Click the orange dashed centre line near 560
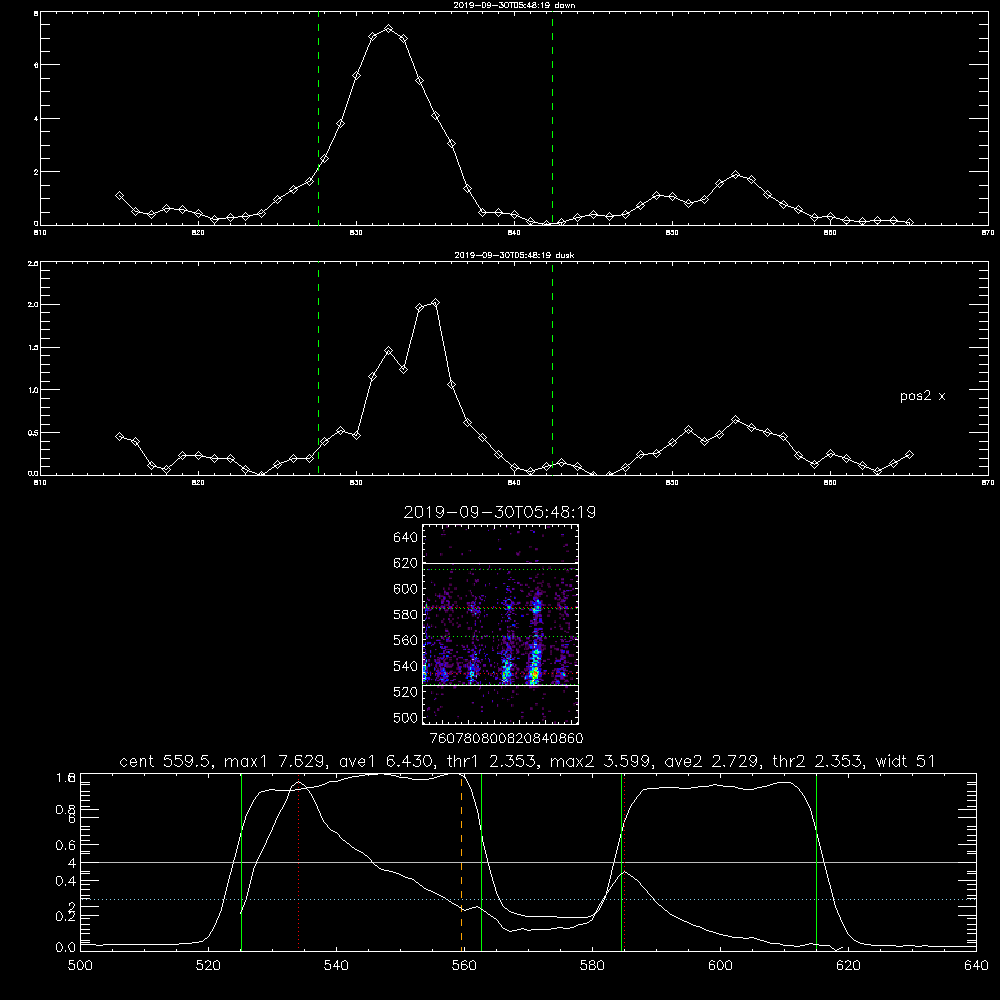Viewport: 1000px width, 1000px height. (461, 862)
